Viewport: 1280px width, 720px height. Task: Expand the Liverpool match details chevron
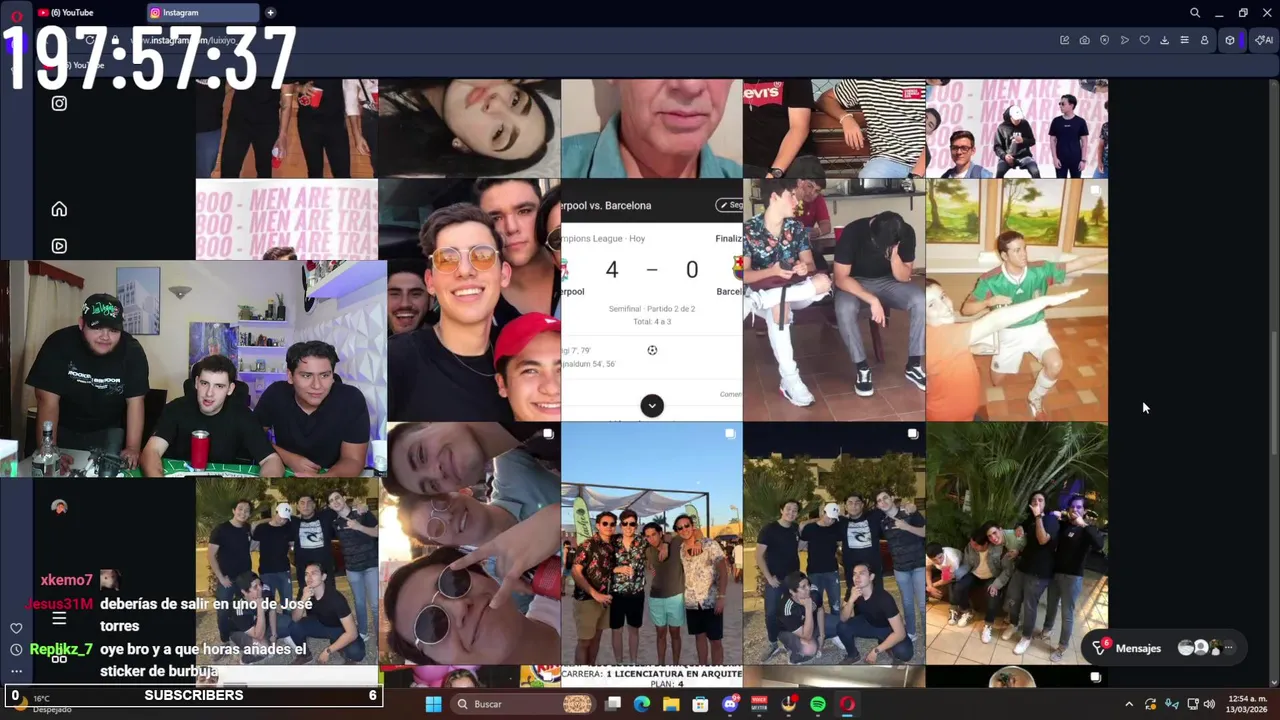coord(652,405)
